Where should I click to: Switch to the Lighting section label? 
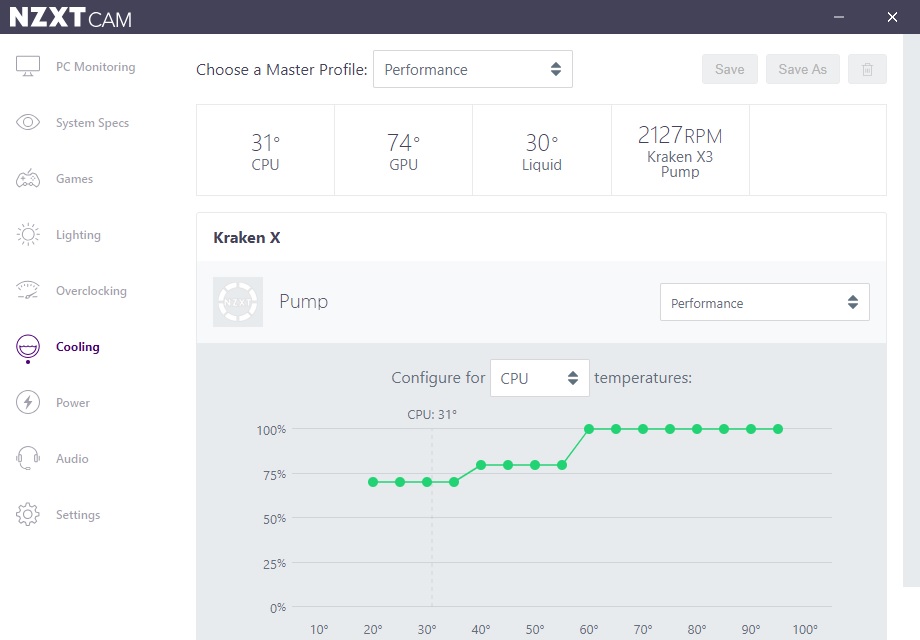pos(79,235)
